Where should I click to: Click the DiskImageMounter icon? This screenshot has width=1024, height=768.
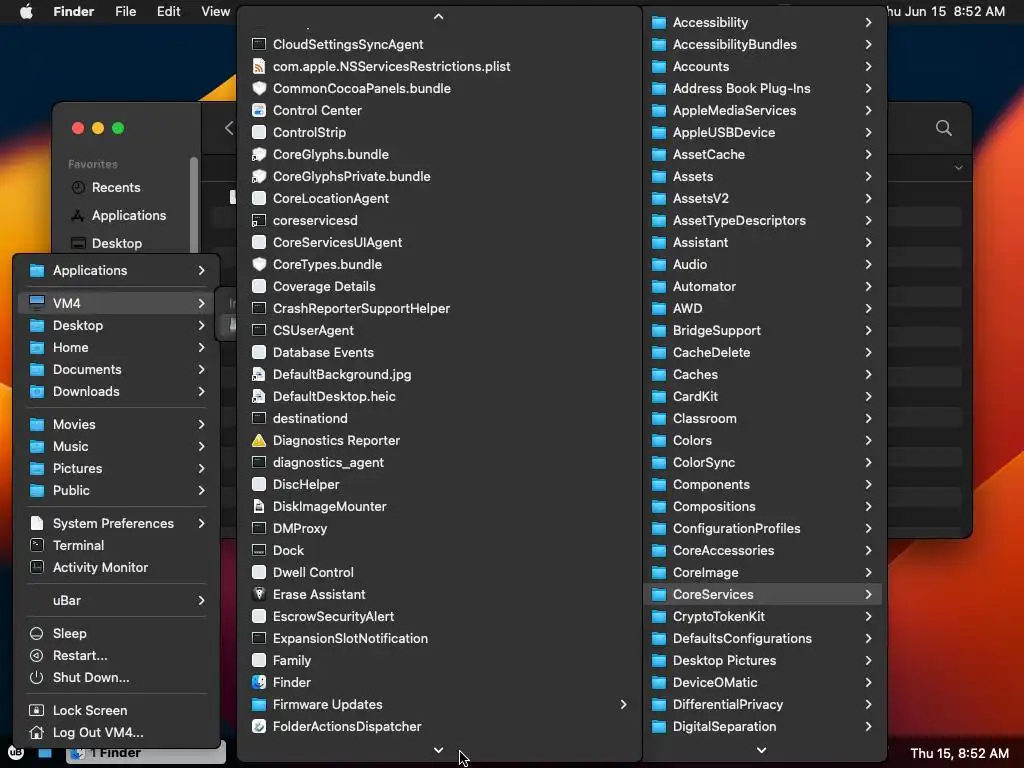point(259,506)
